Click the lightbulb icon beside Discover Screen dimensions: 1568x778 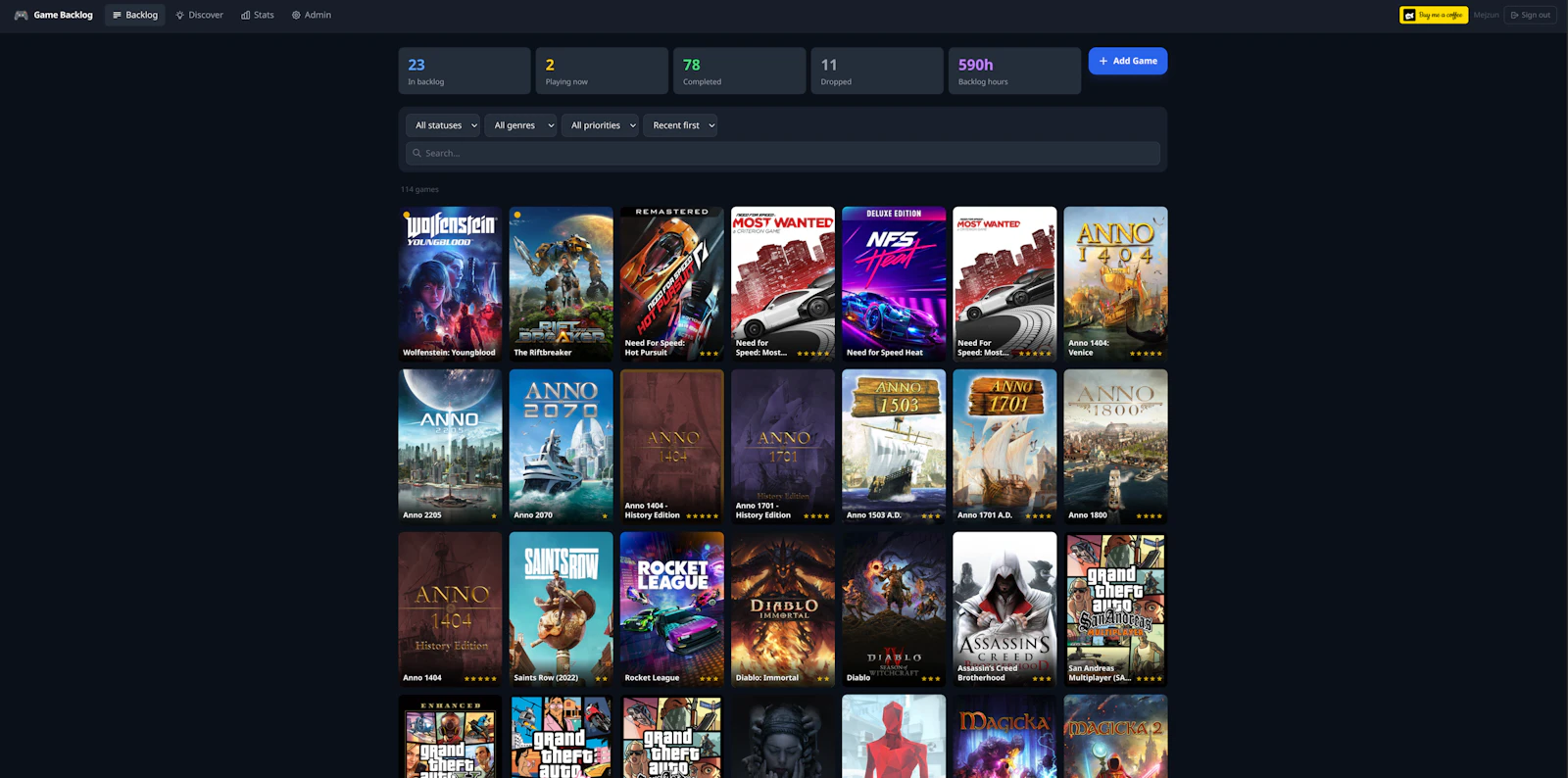179,15
